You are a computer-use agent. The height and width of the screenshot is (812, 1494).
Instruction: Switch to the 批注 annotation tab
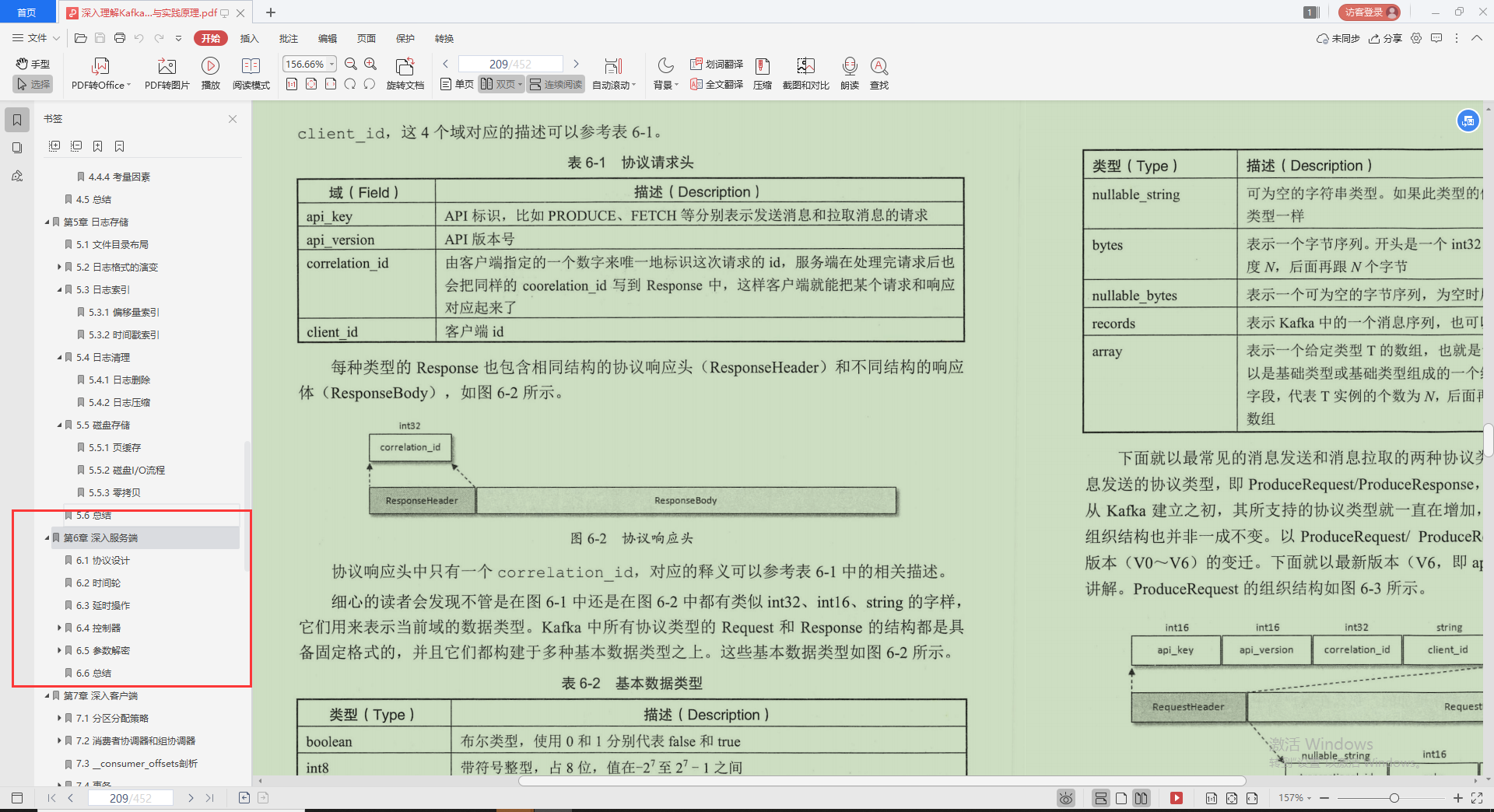click(288, 38)
